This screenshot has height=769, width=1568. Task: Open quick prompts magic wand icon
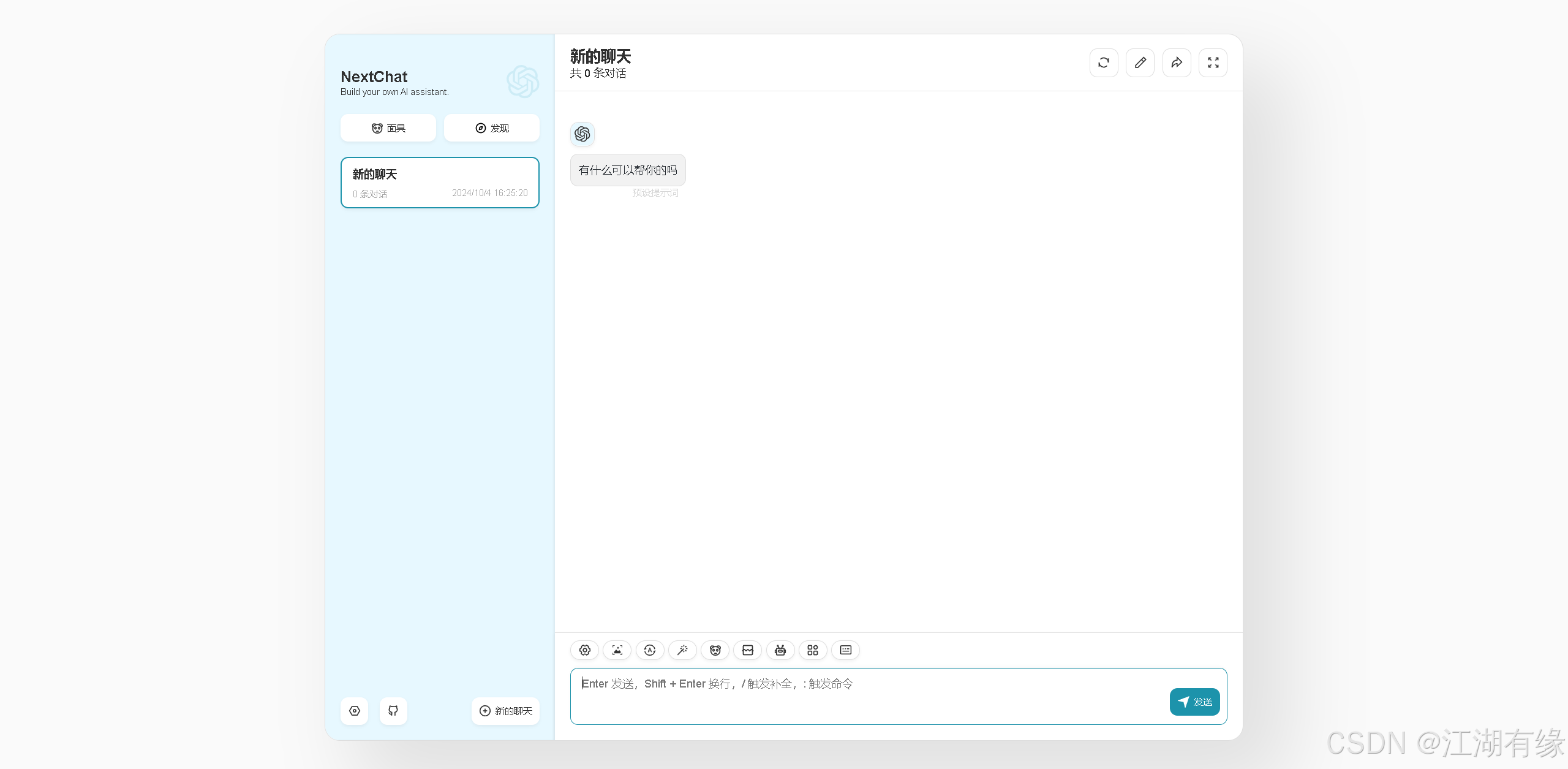pos(682,650)
